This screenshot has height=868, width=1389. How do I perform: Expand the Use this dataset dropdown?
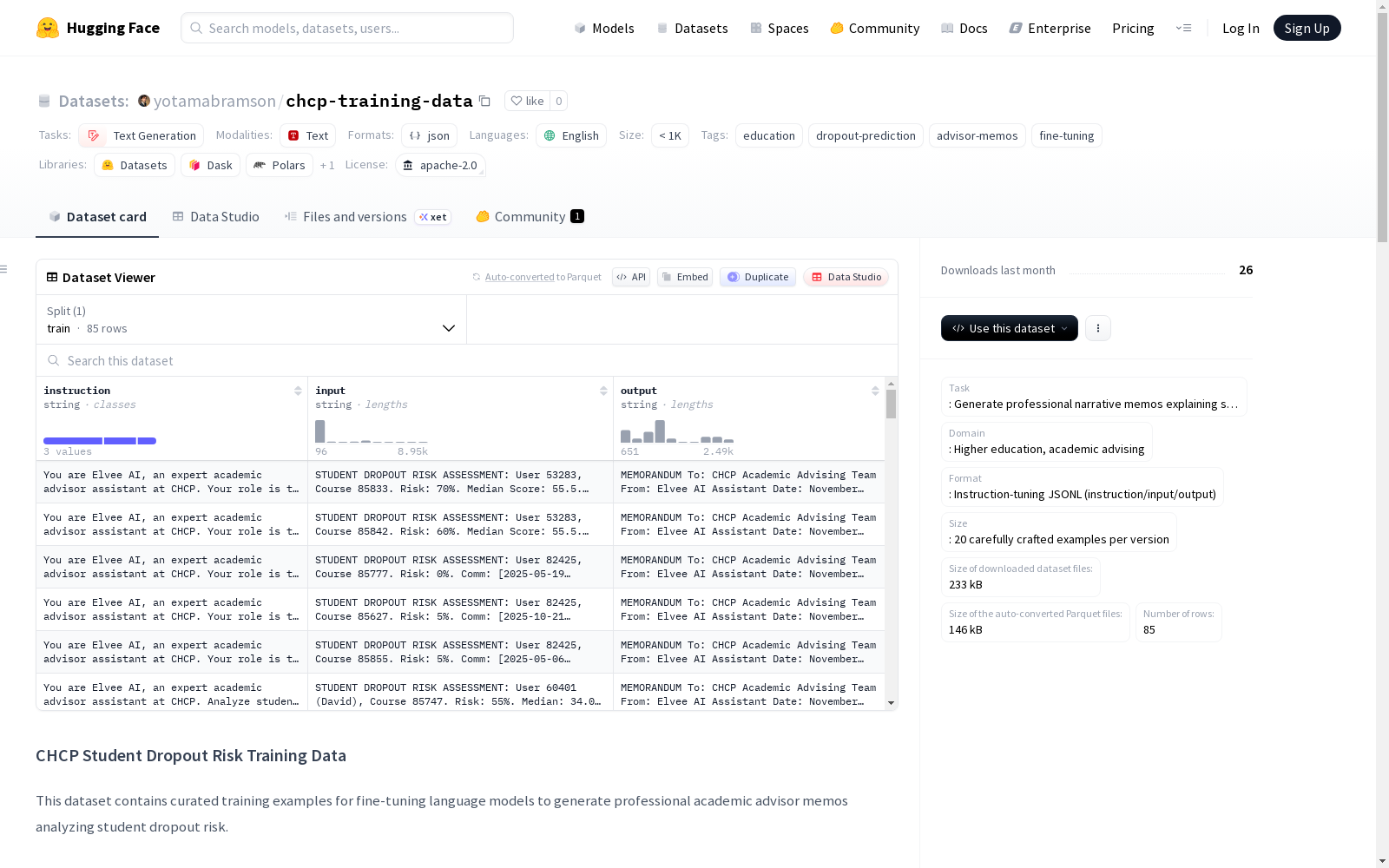(1010, 328)
